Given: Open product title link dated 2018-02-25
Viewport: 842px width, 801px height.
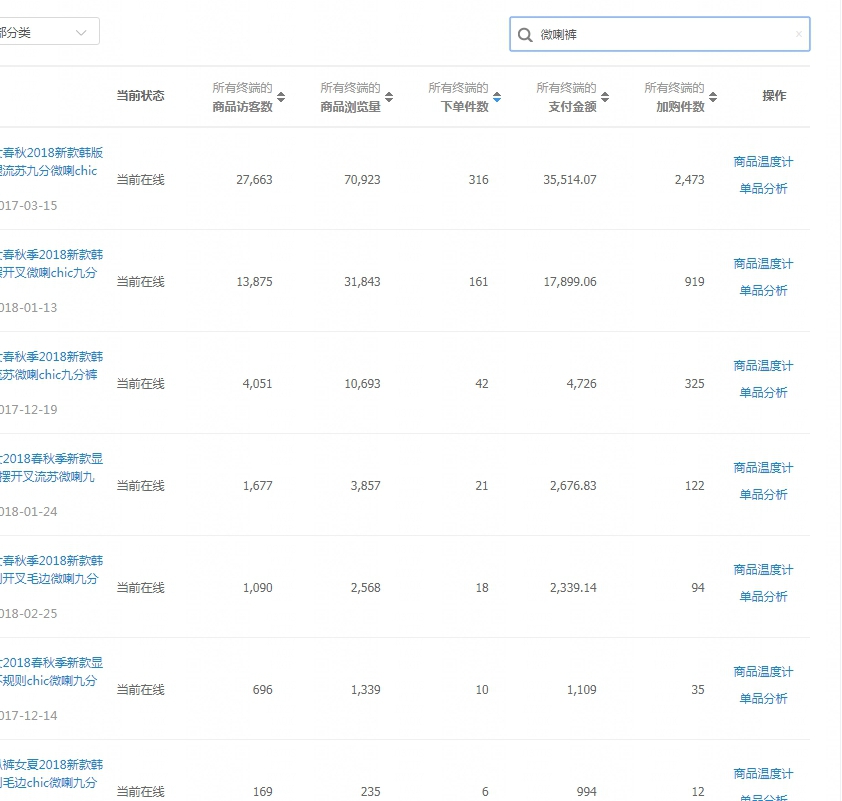Looking at the screenshot, I should [50, 570].
